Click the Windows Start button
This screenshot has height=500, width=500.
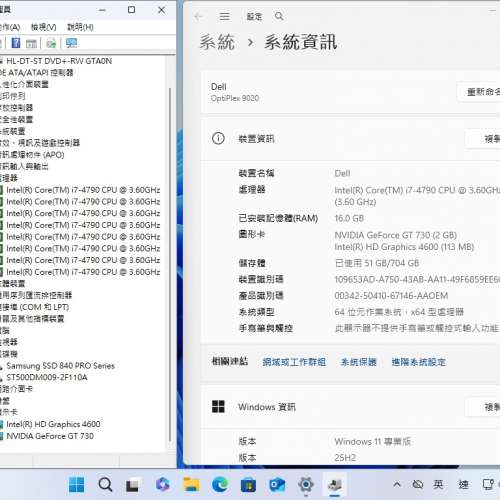click(x=77, y=484)
